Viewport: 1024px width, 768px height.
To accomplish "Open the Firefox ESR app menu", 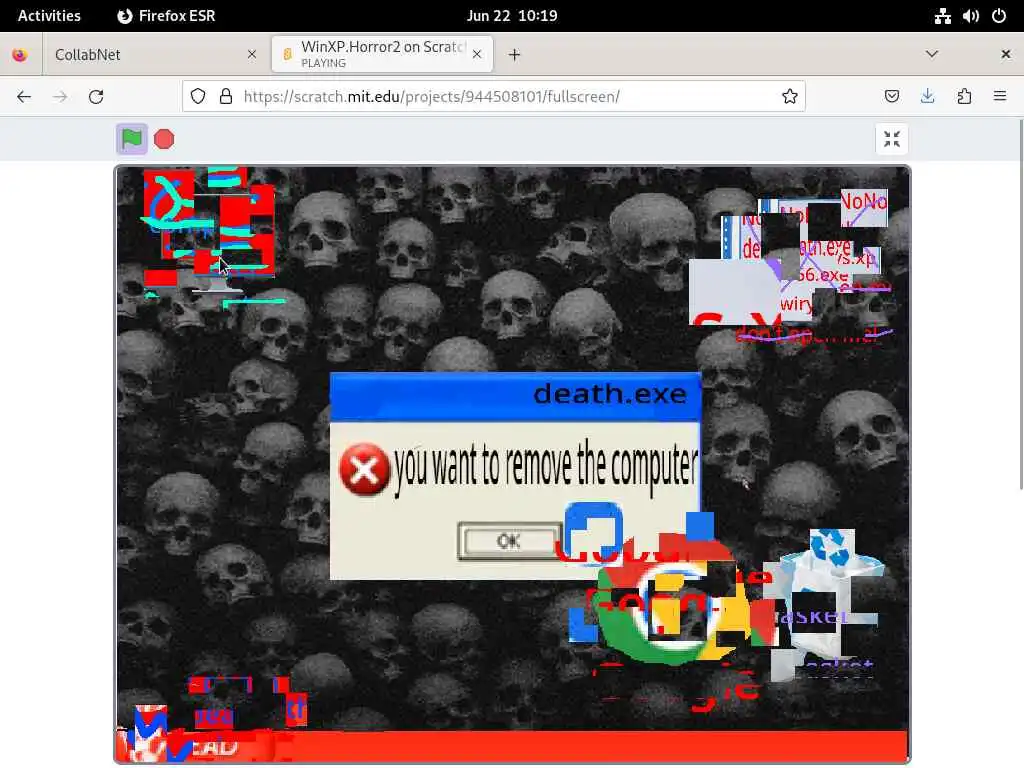I will (167, 16).
